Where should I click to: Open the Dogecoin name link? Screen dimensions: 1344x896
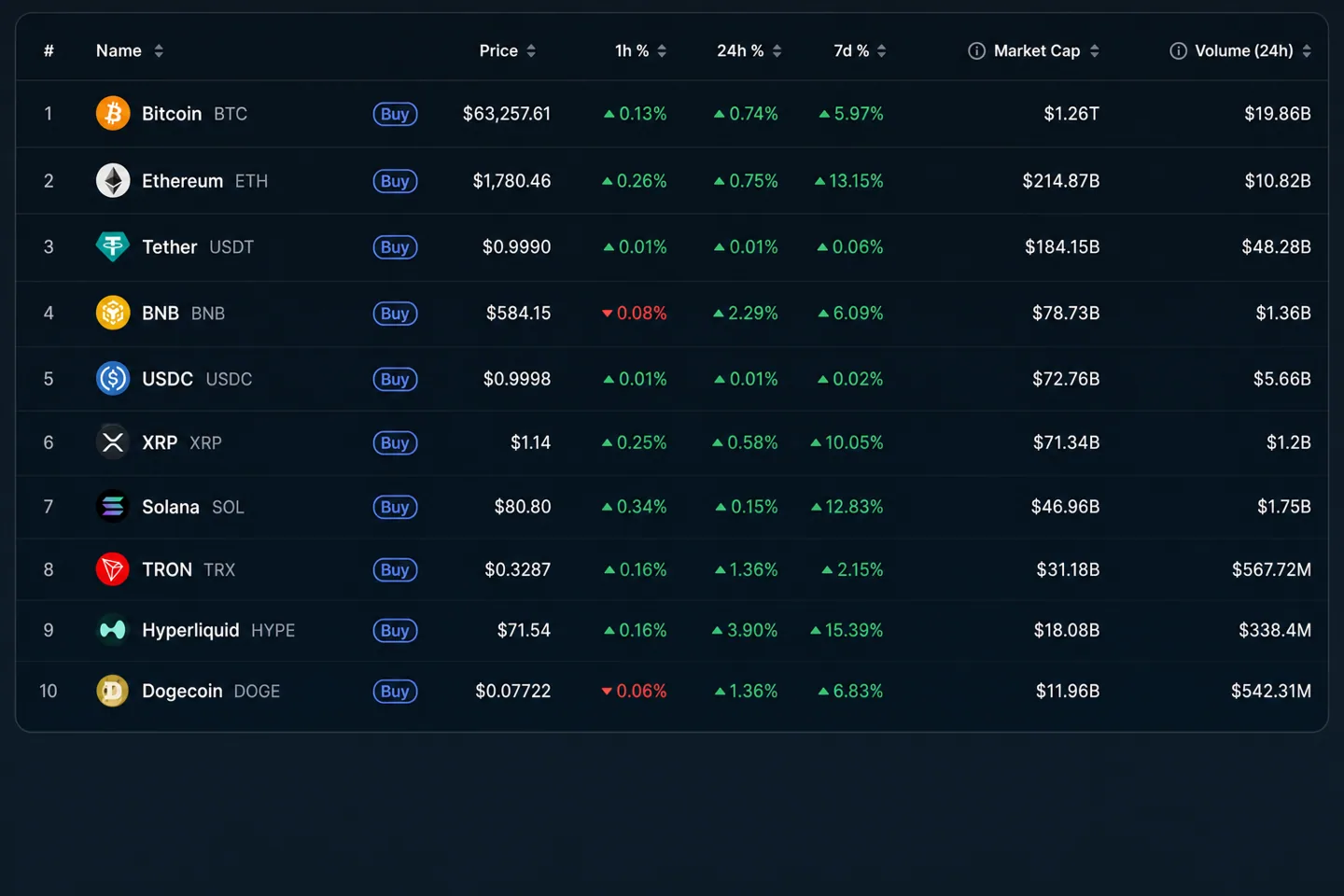(x=182, y=692)
